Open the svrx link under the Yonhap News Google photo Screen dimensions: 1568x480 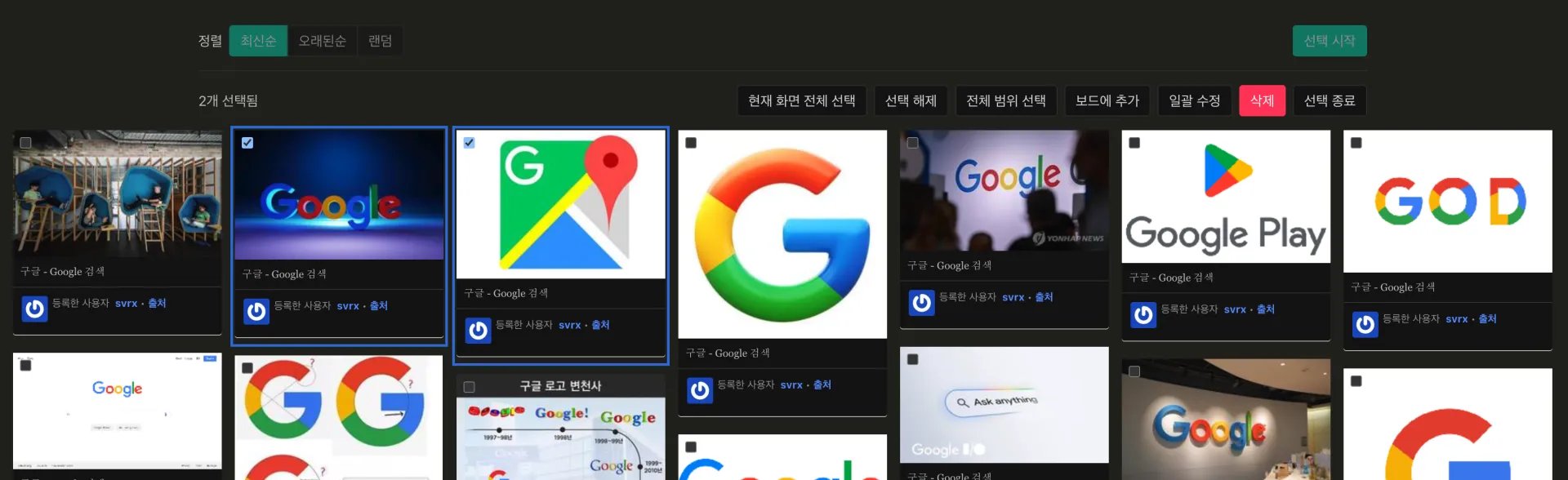tap(1013, 298)
